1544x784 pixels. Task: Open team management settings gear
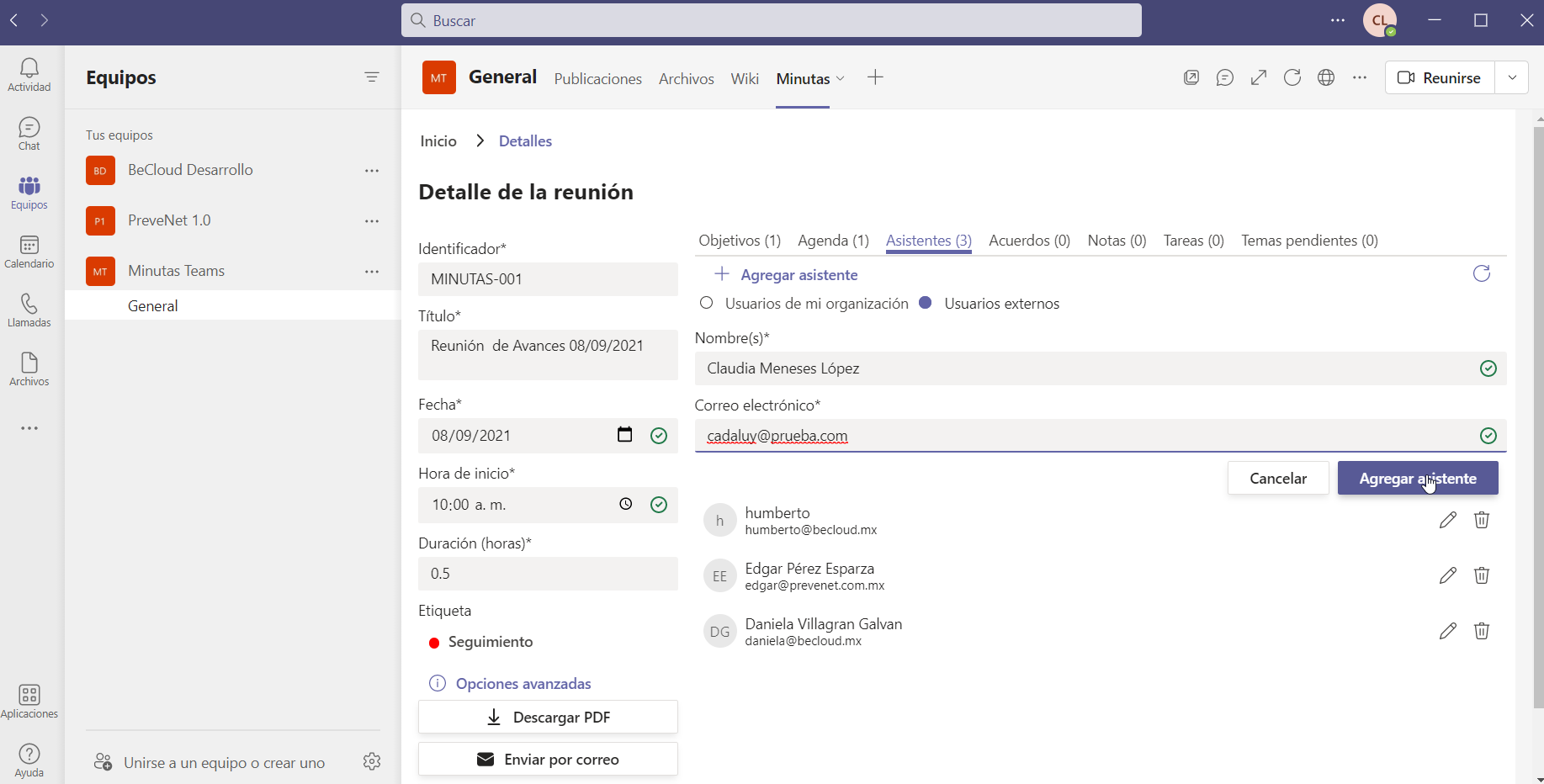pyautogui.click(x=372, y=761)
